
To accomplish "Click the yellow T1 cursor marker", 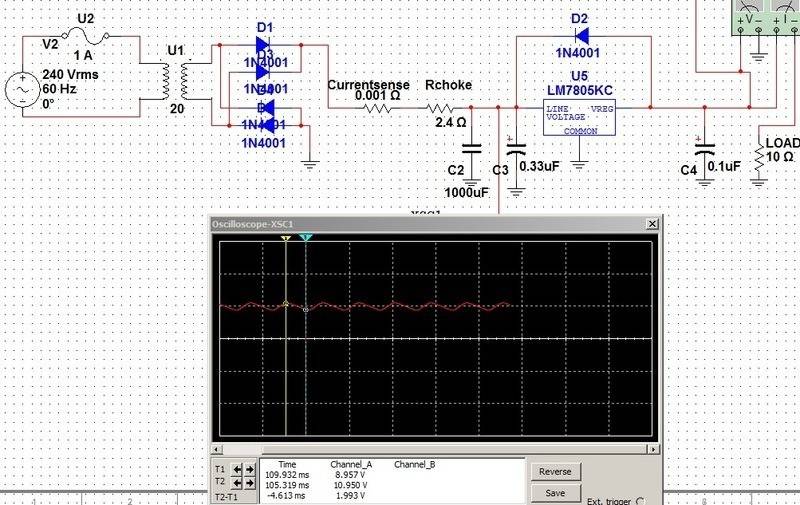I will pos(286,240).
